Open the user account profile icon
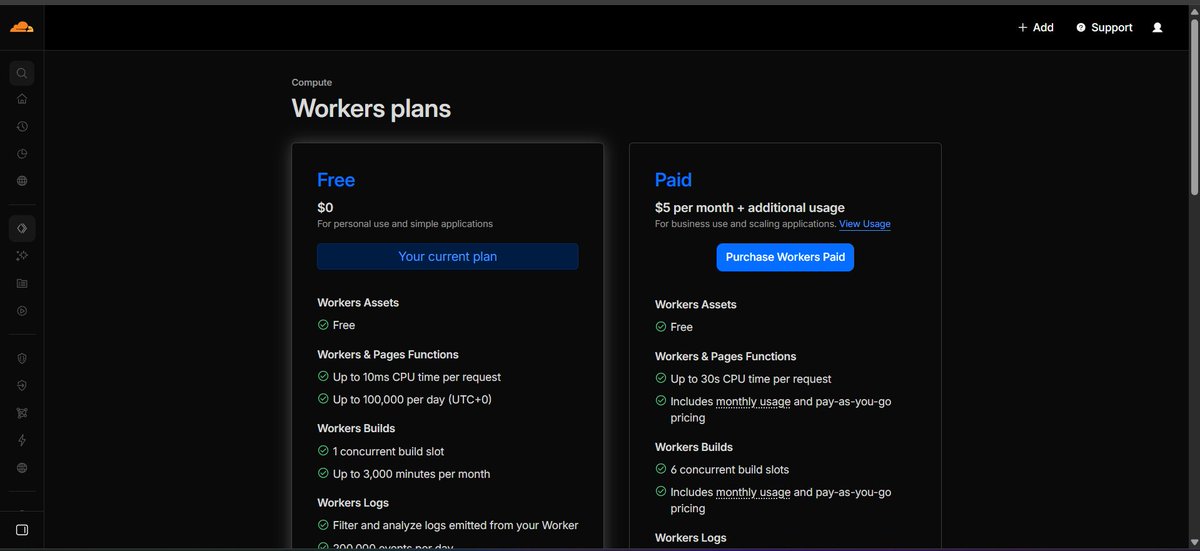 tap(1157, 28)
